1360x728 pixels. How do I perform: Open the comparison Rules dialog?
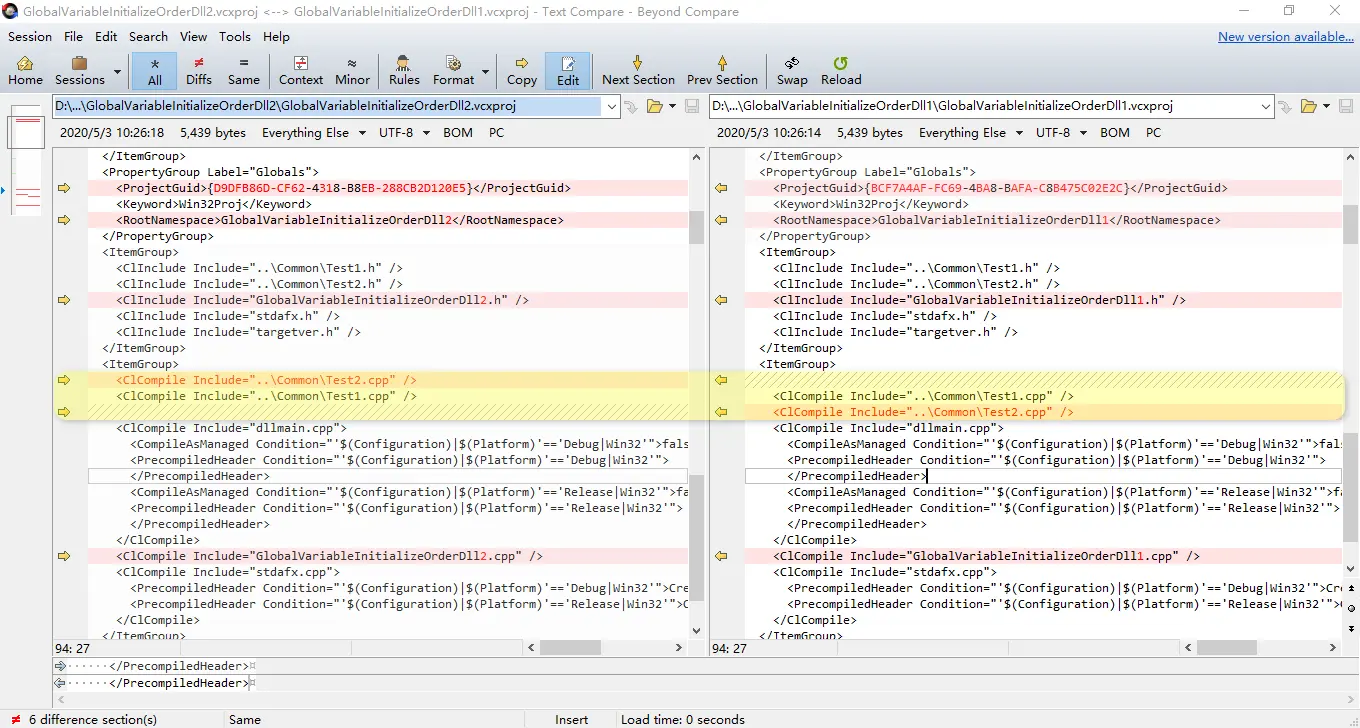click(403, 70)
